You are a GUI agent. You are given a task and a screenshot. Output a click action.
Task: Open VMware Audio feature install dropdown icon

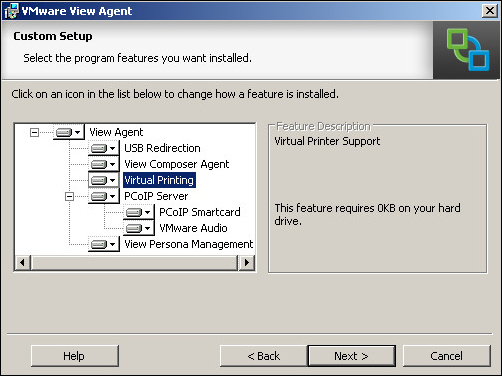pyautogui.click(x=139, y=228)
